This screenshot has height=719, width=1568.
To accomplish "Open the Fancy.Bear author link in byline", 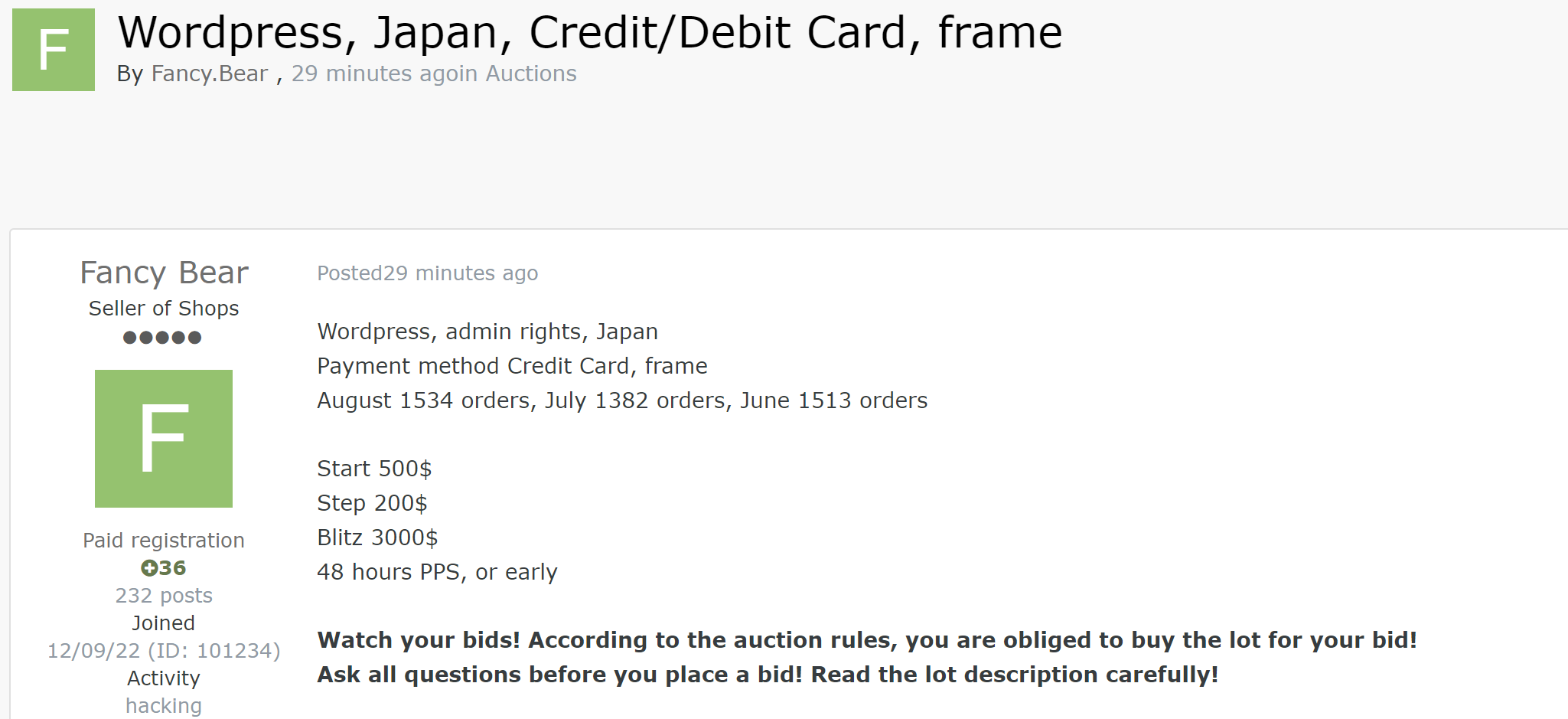I will 210,74.
